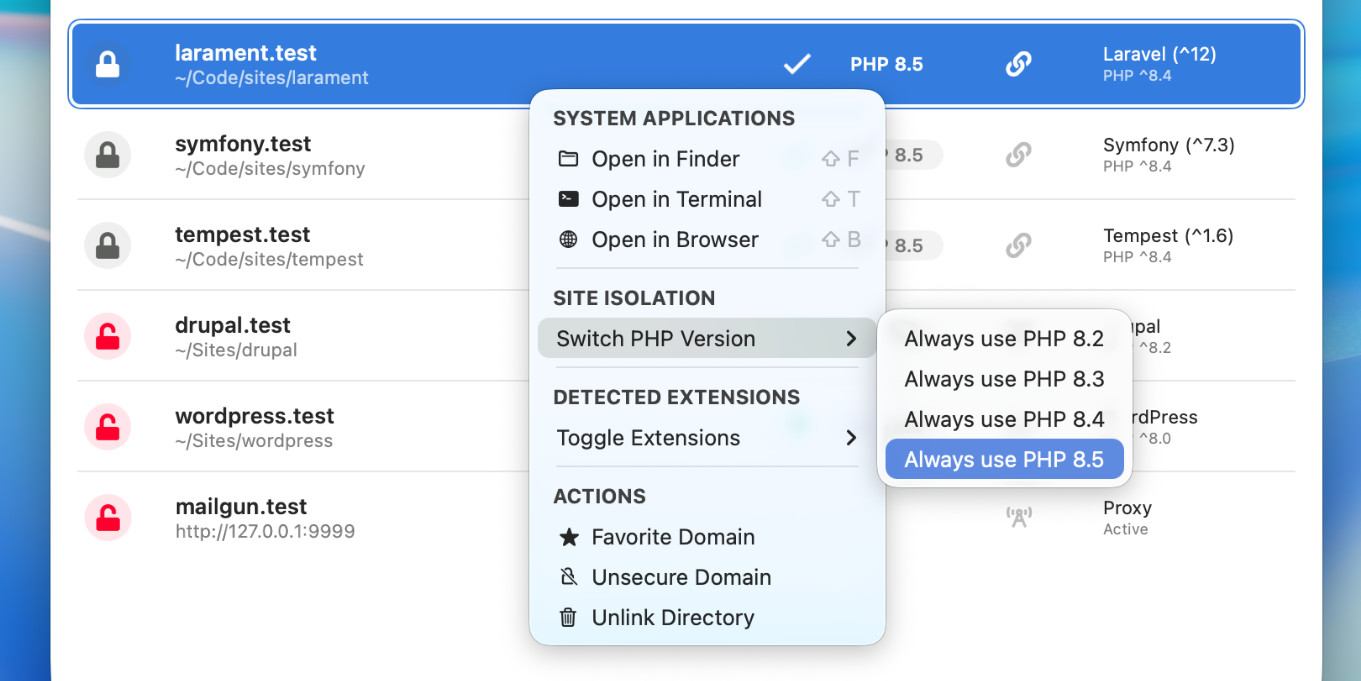Select the tempest.test domain name
Screen dimensions: 1361x681
coord(242,235)
